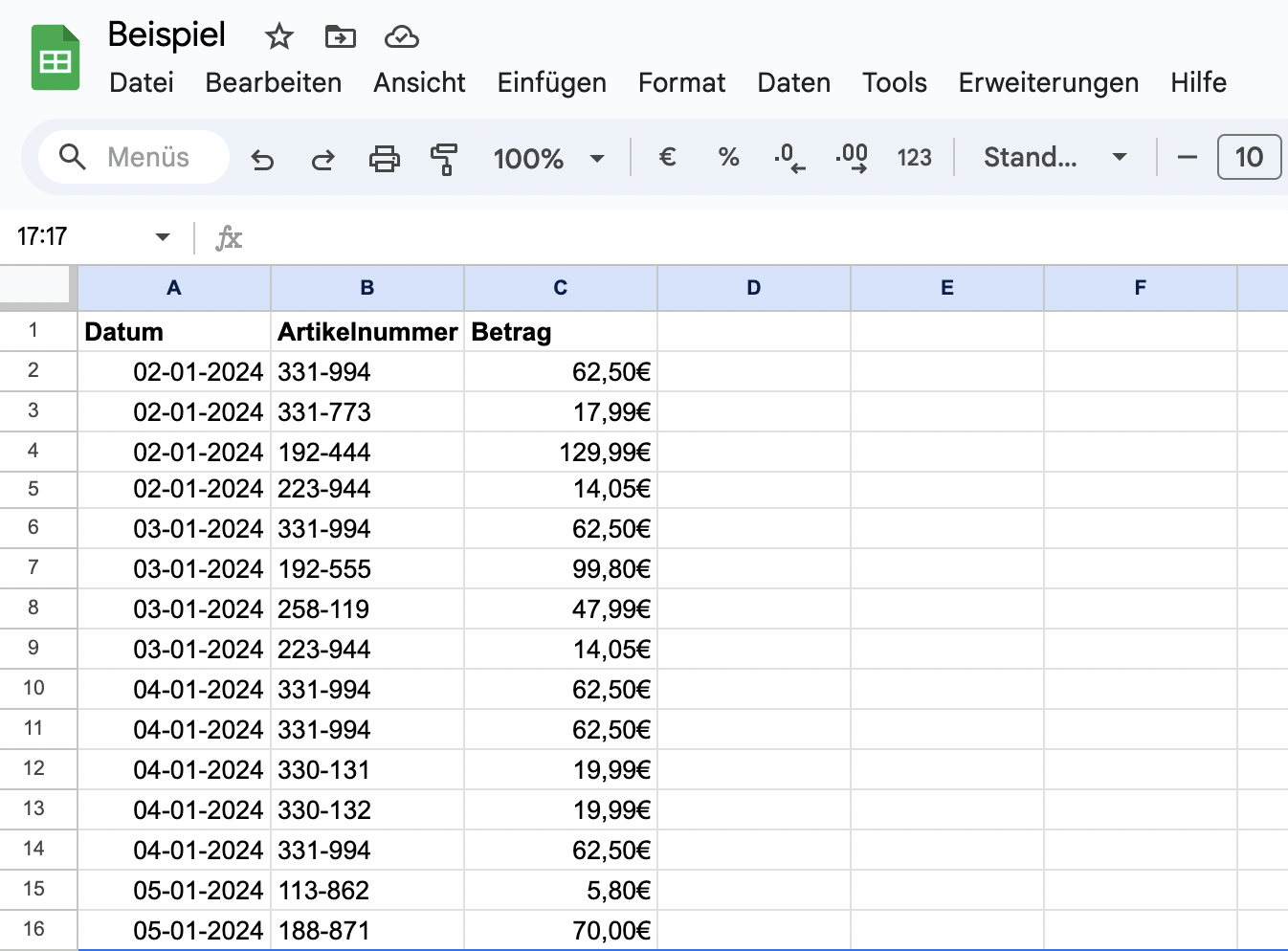
Task: Click the Datum header cell
Action: coord(174,332)
